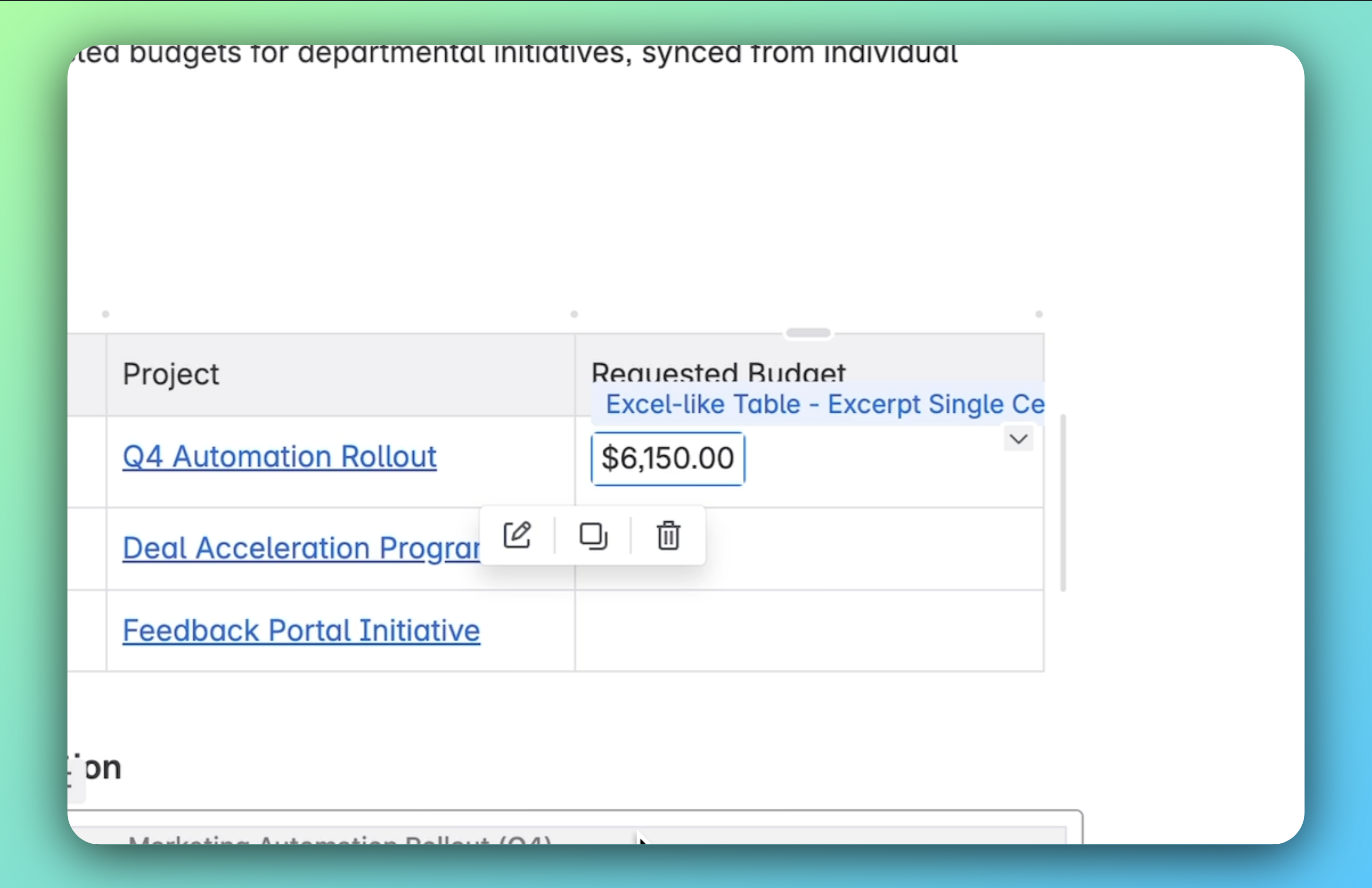
Task: Click the dot between Project and Requested Budget columns
Action: click(574, 314)
